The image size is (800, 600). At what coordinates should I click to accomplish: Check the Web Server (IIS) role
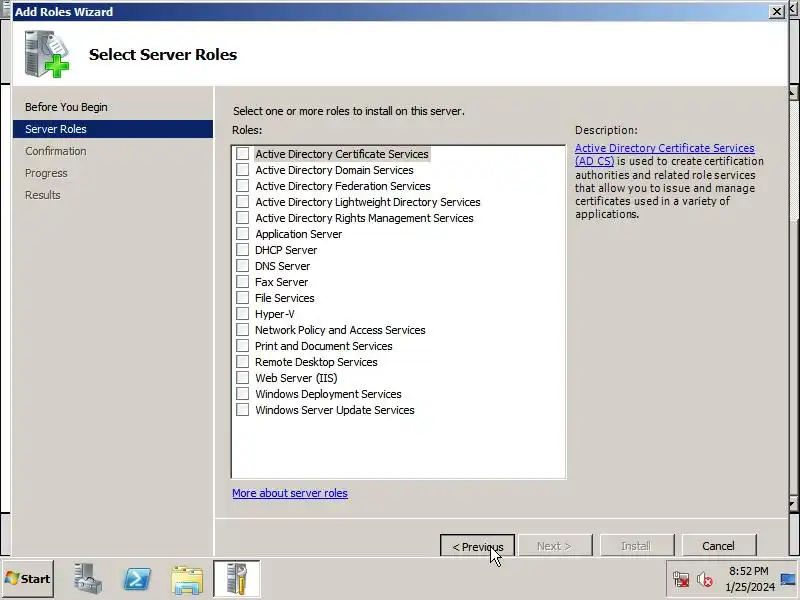(242, 378)
